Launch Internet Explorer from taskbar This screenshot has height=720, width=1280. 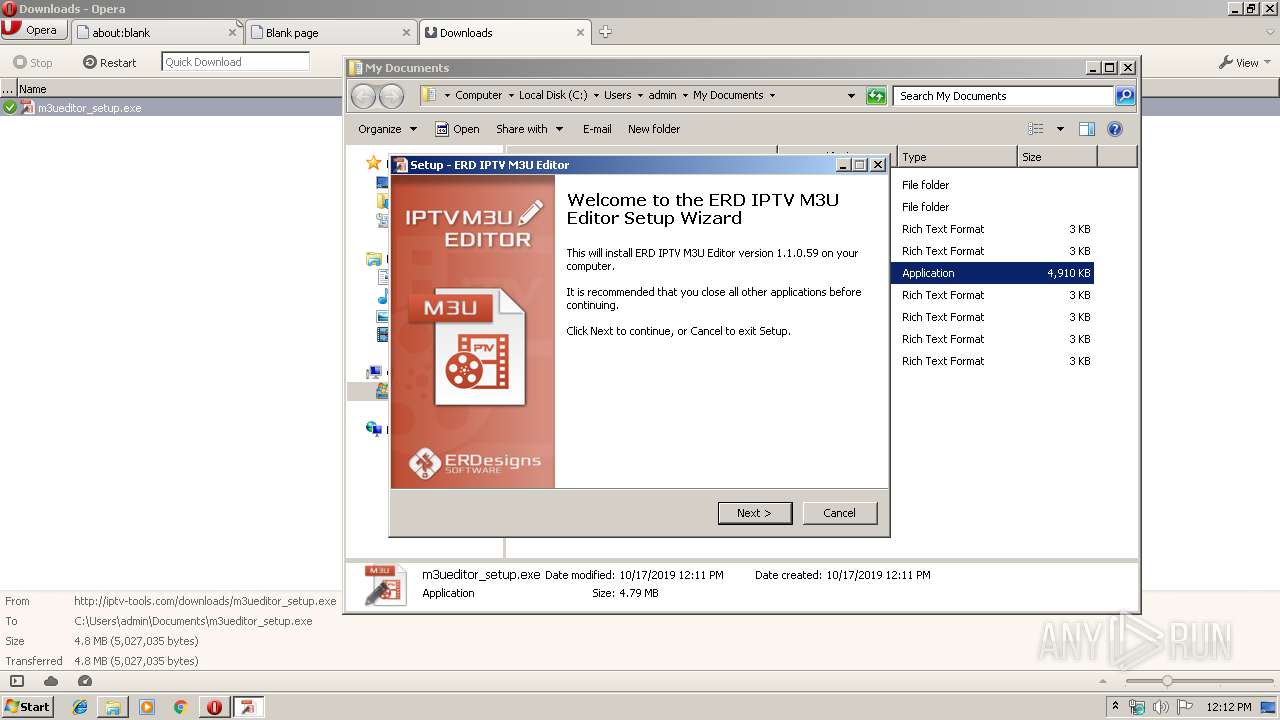click(x=80, y=707)
